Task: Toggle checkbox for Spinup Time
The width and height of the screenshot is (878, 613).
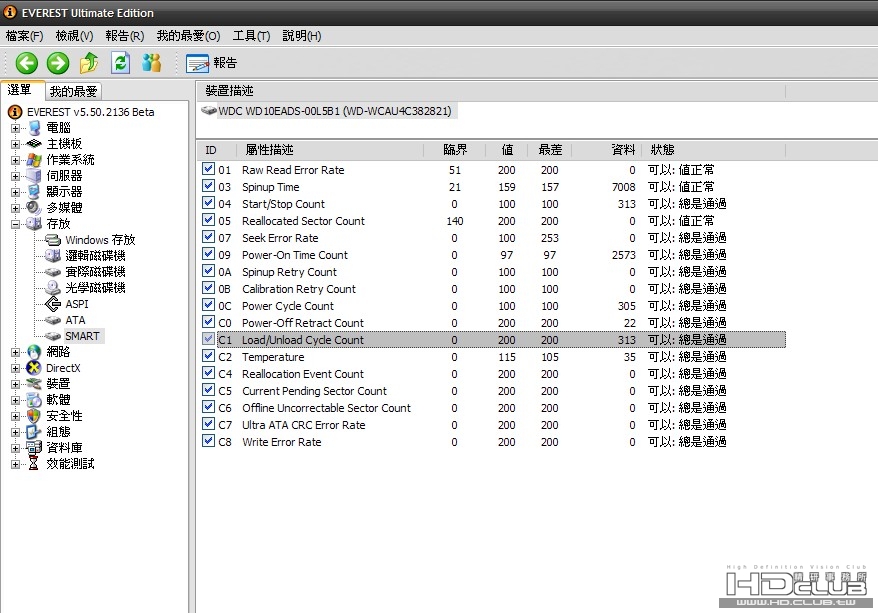Action: (209, 186)
